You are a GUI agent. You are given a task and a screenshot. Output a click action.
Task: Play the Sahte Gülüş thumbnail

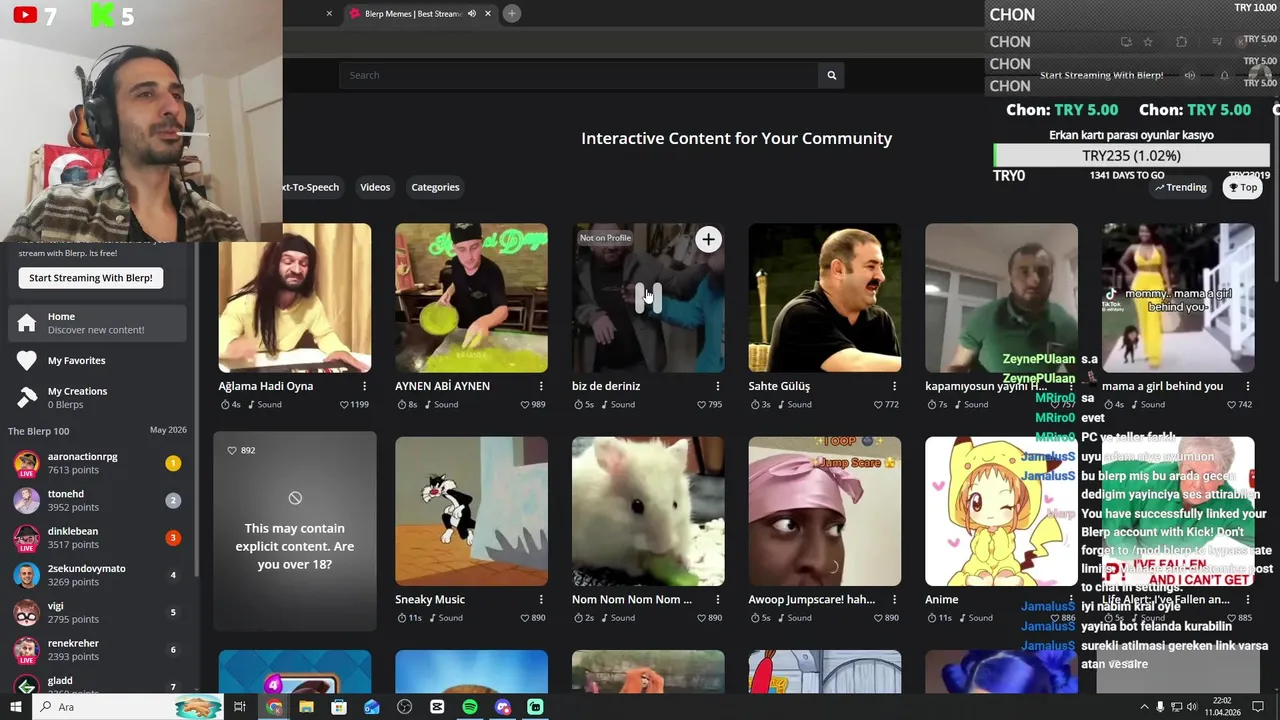(824, 297)
